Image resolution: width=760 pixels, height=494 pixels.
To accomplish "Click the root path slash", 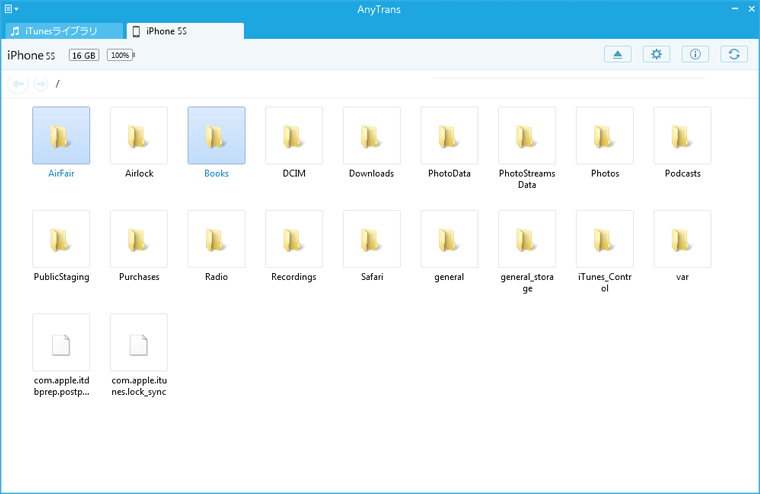I will tap(57, 84).
